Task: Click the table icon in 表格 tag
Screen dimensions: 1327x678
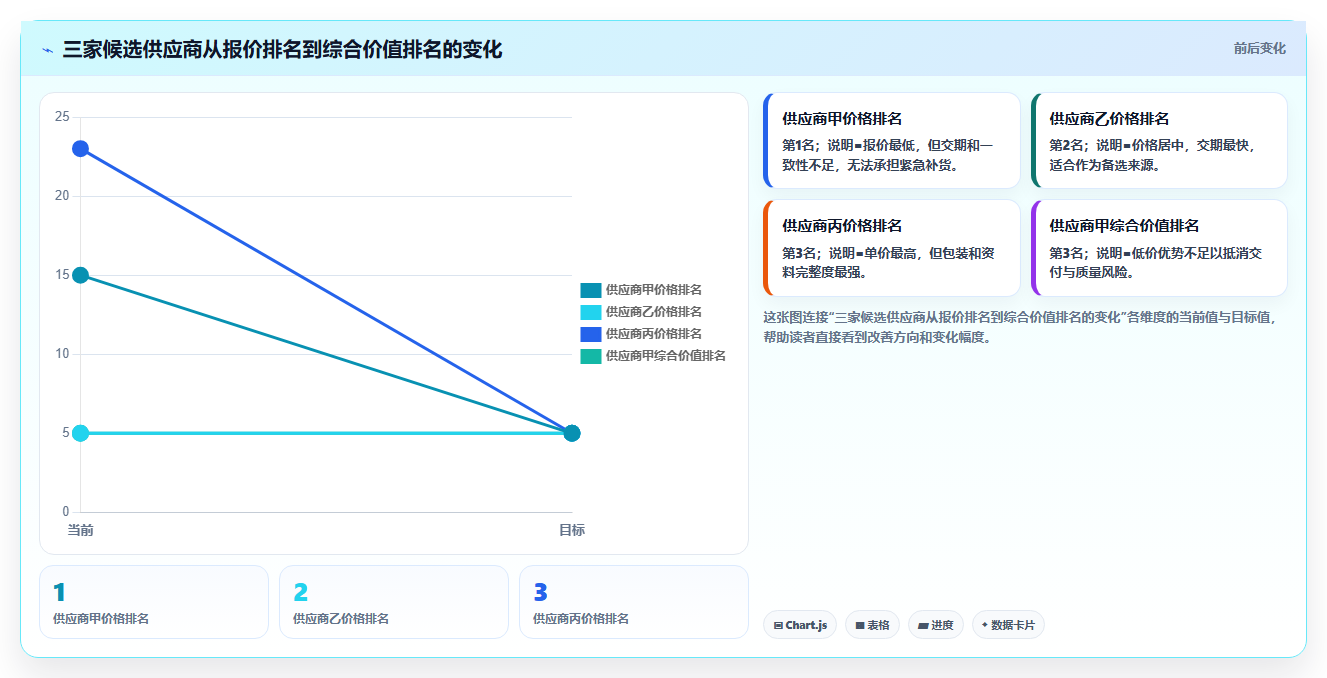Action: (860, 626)
